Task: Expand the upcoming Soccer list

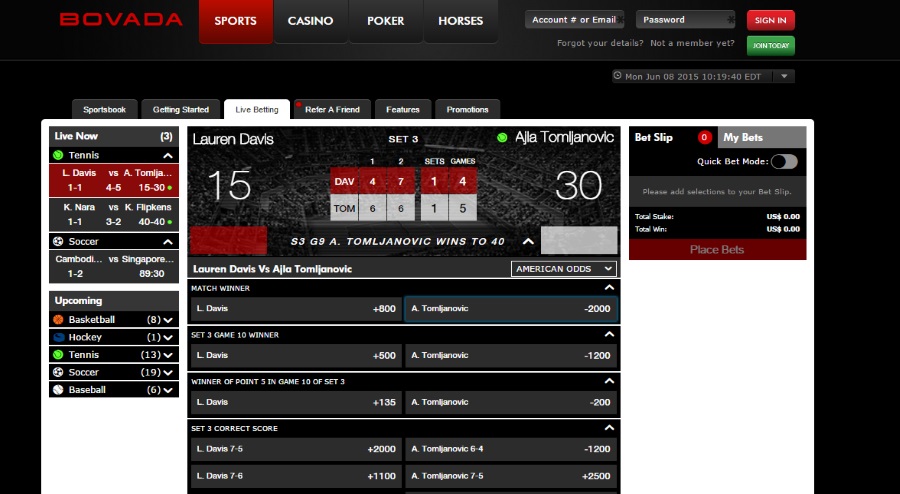Action: (x=168, y=372)
